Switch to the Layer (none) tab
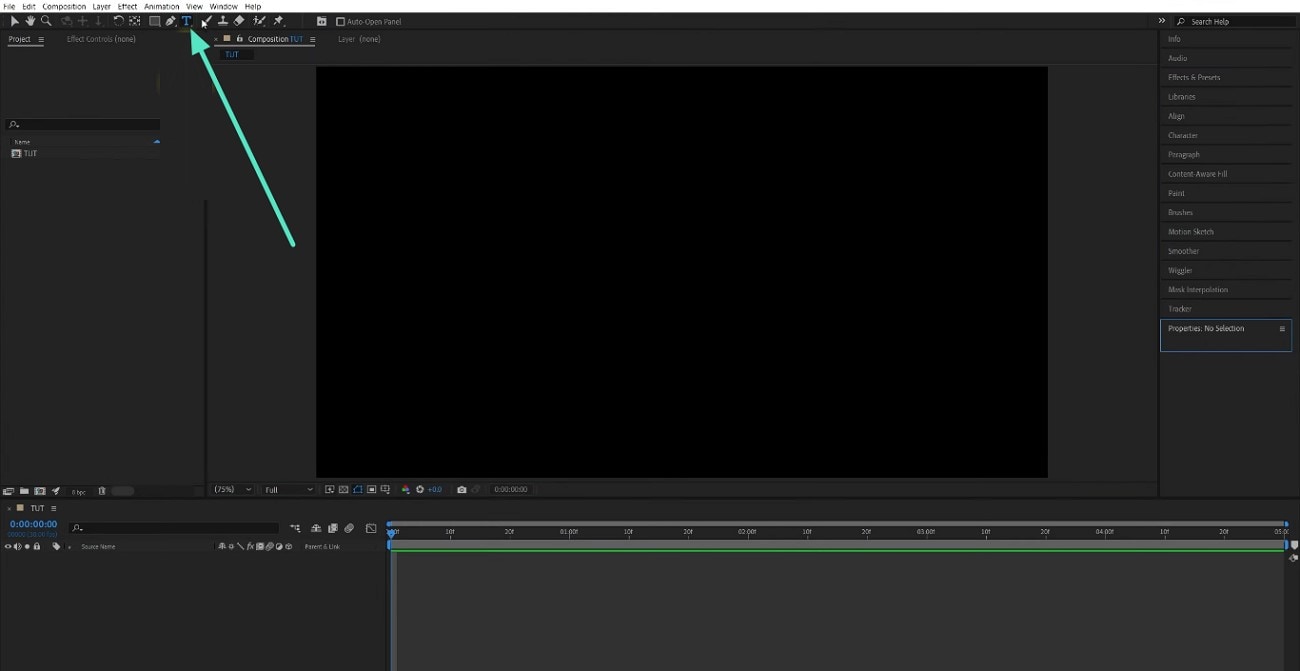The image size is (1300, 671). point(359,39)
